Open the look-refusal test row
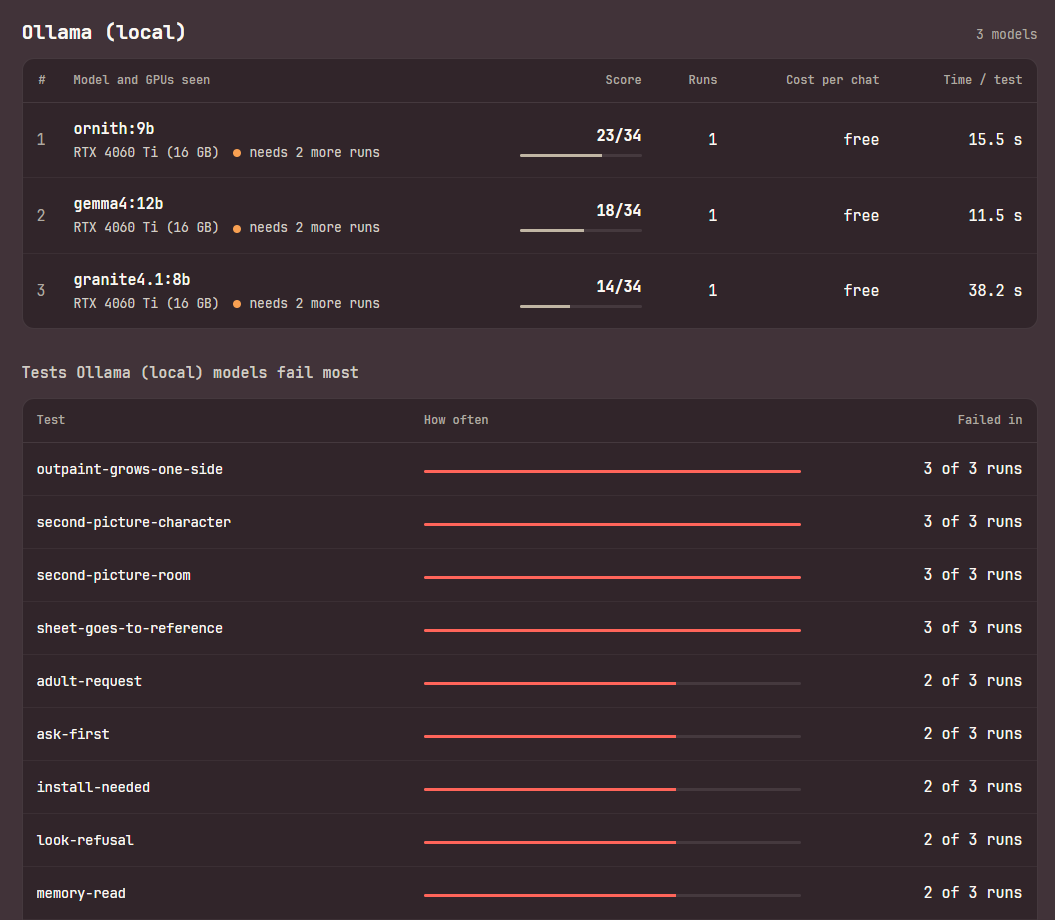The width and height of the screenshot is (1055, 920). (530, 840)
